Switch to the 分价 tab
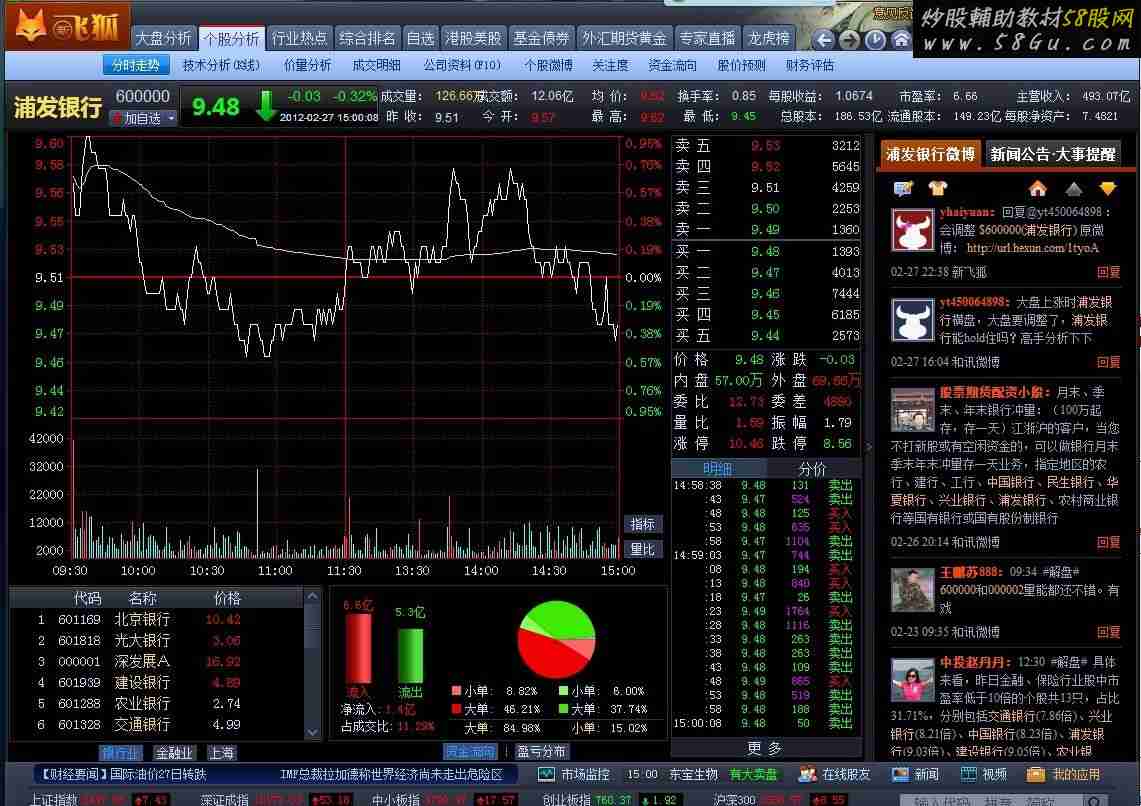The image size is (1141, 806). [x=812, y=469]
